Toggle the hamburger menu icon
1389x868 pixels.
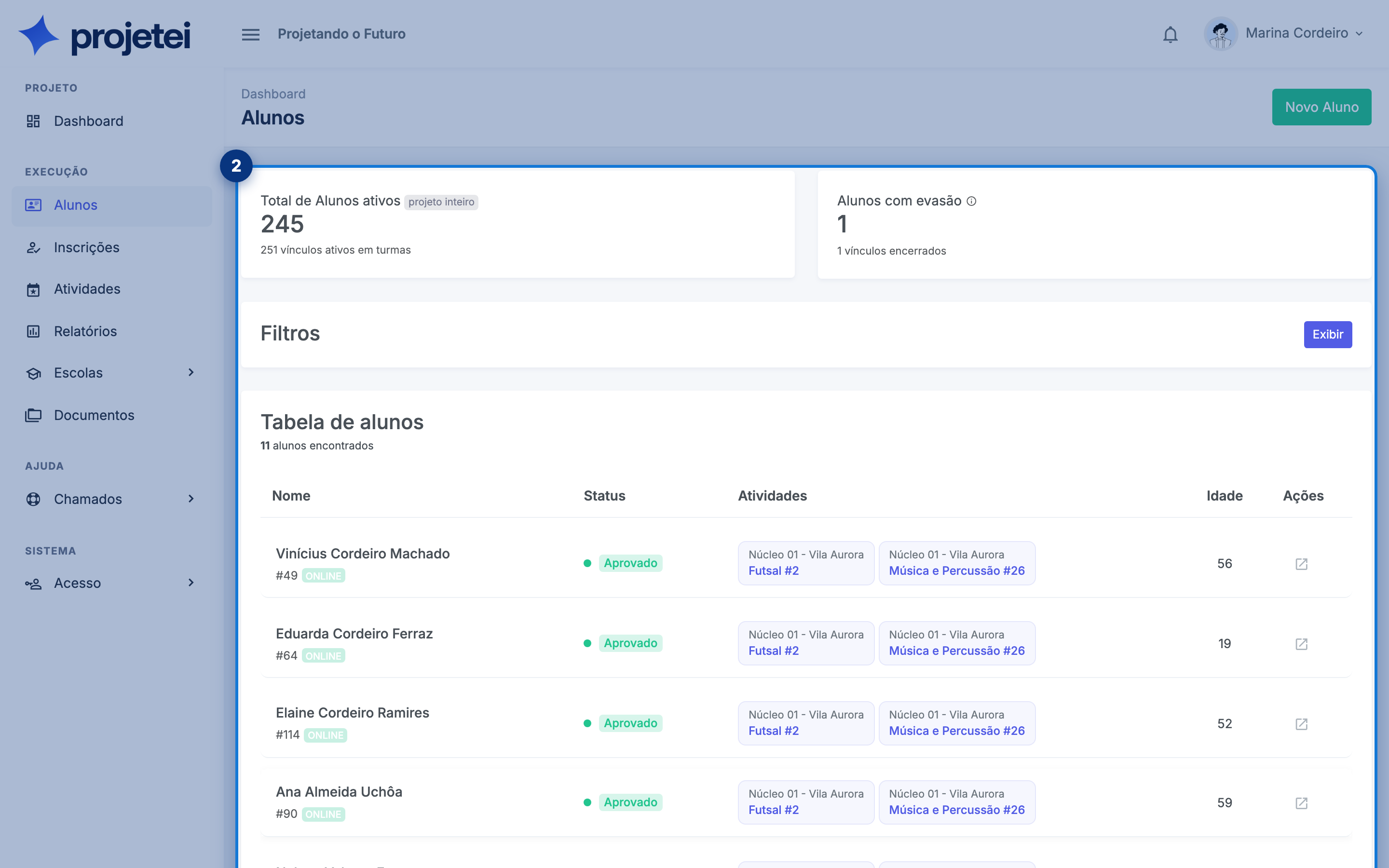pyautogui.click(x=250, y=34)
